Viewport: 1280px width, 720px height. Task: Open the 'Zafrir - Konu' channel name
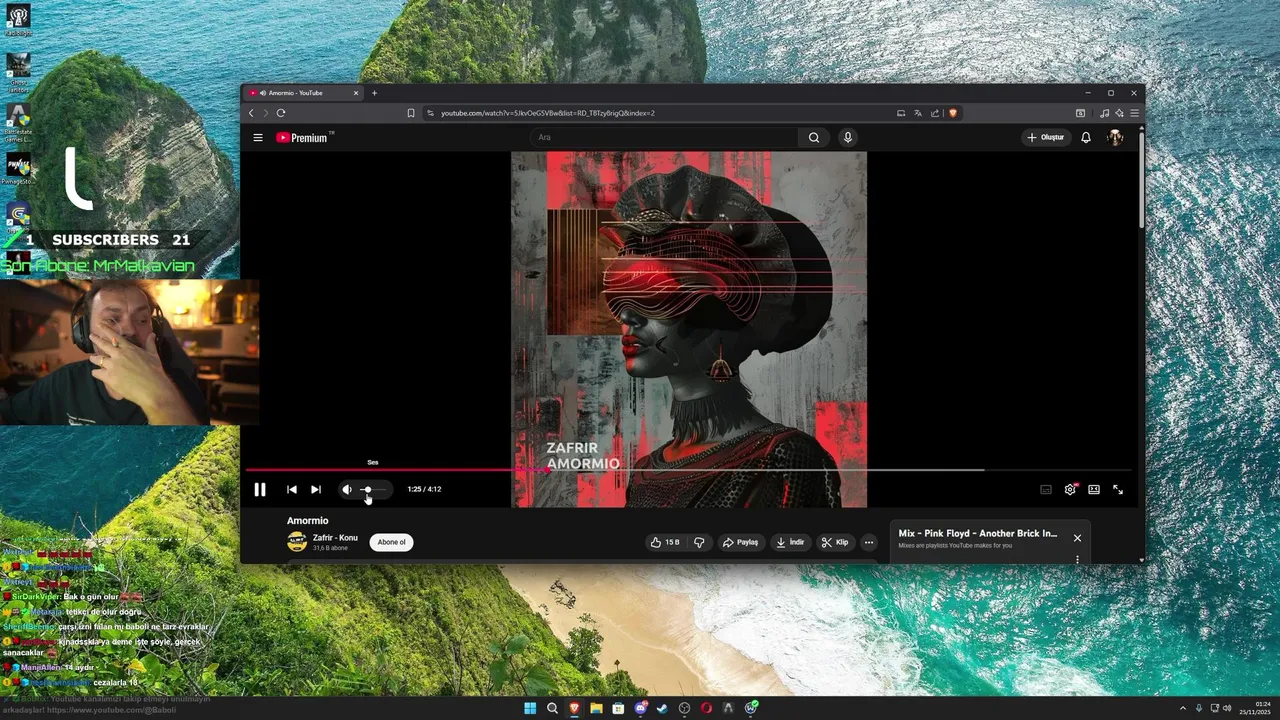click(x=335, y=538)
